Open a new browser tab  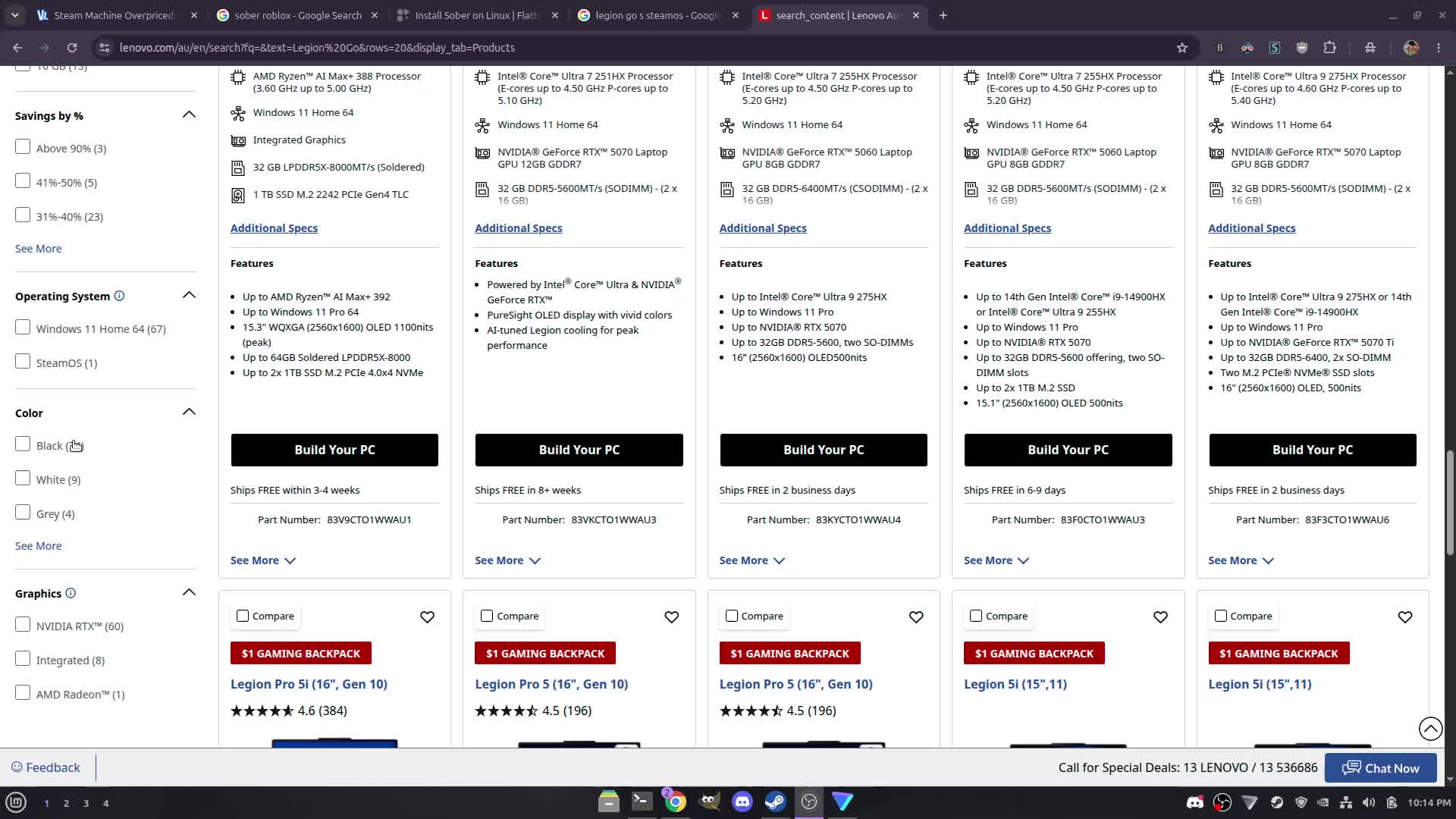tap(943, 15)
